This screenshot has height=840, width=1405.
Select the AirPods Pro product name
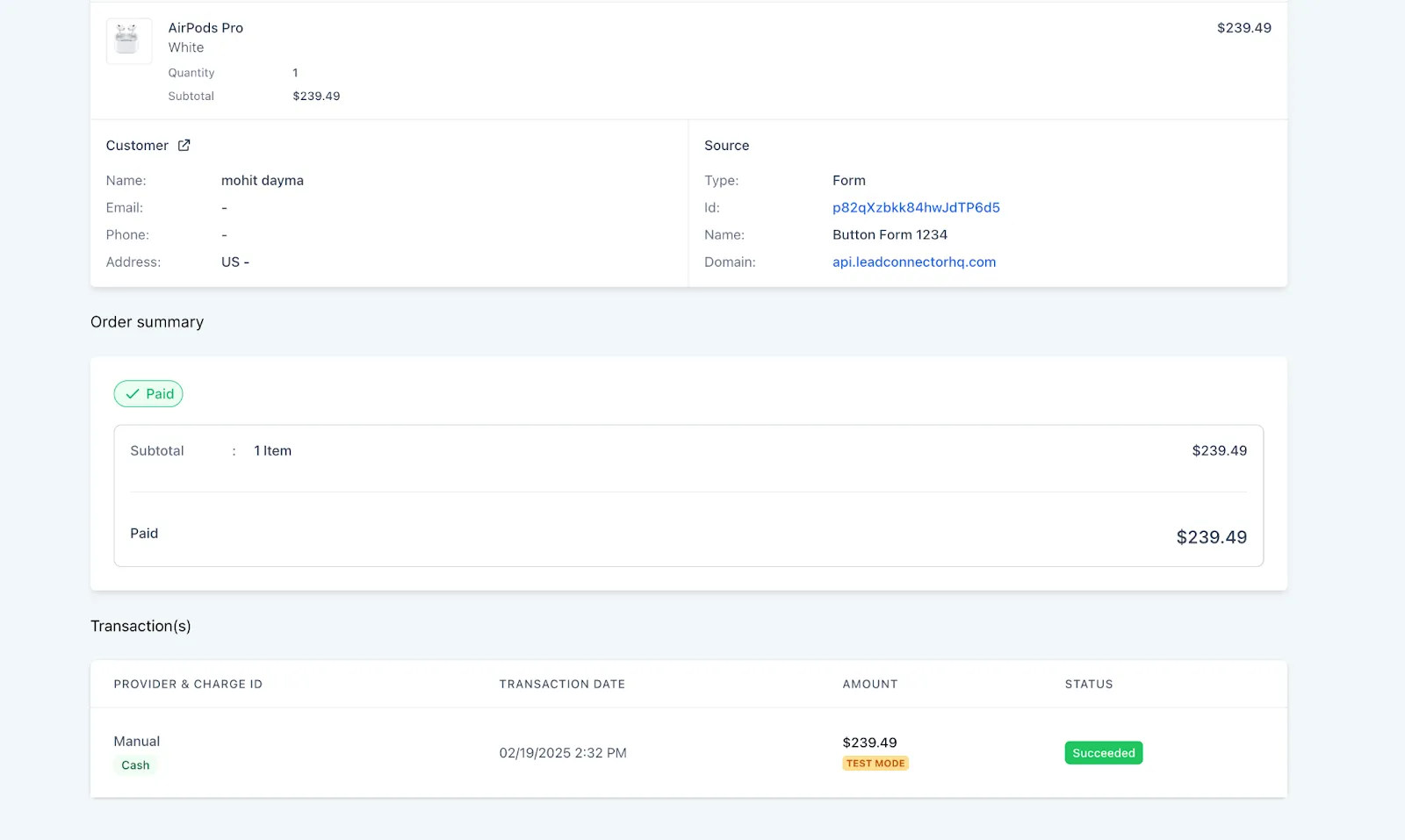click(x=205, y=28)
